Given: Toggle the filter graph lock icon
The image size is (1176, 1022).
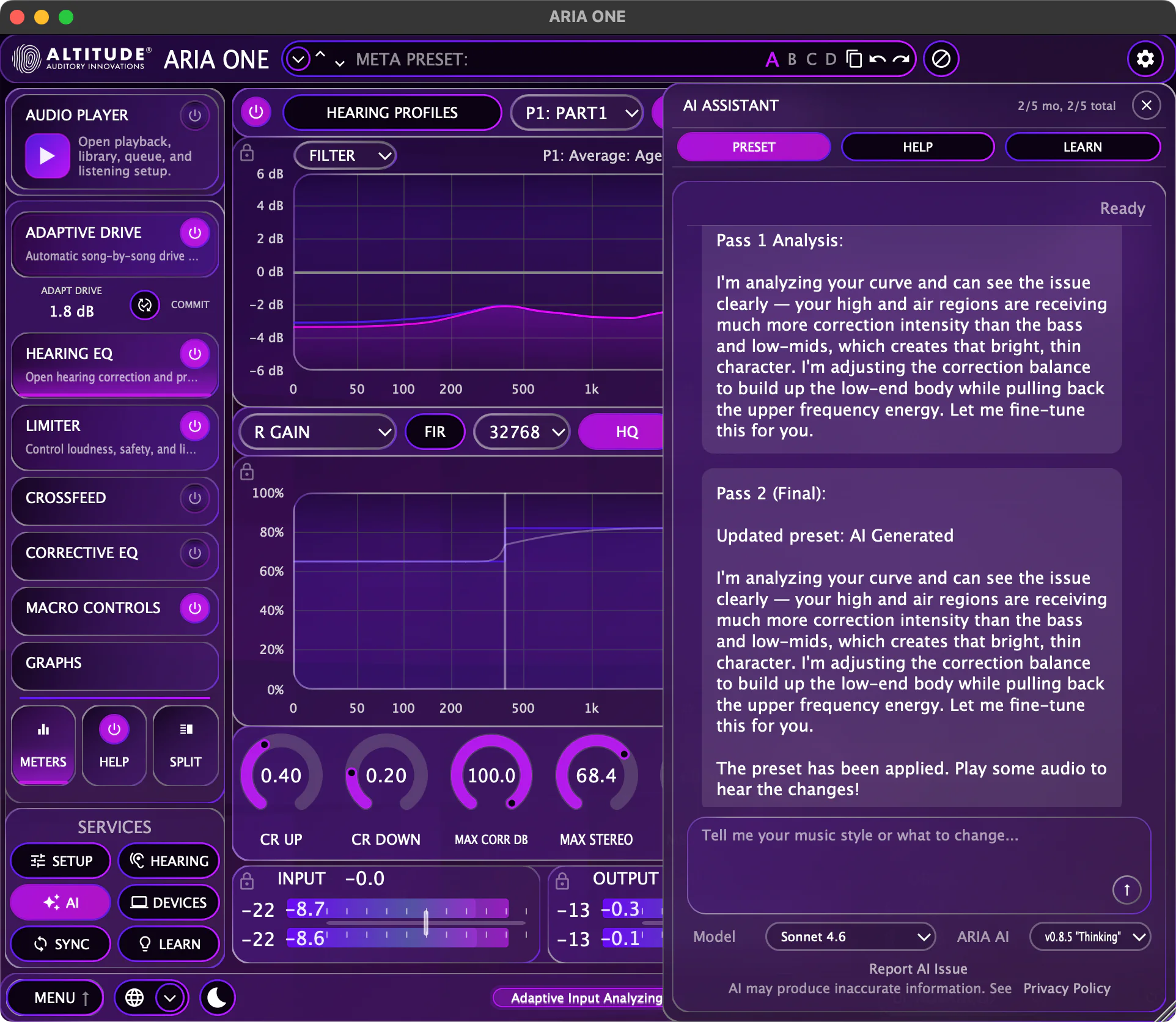Looking at the screenshot, I should [x=247, y=153].
